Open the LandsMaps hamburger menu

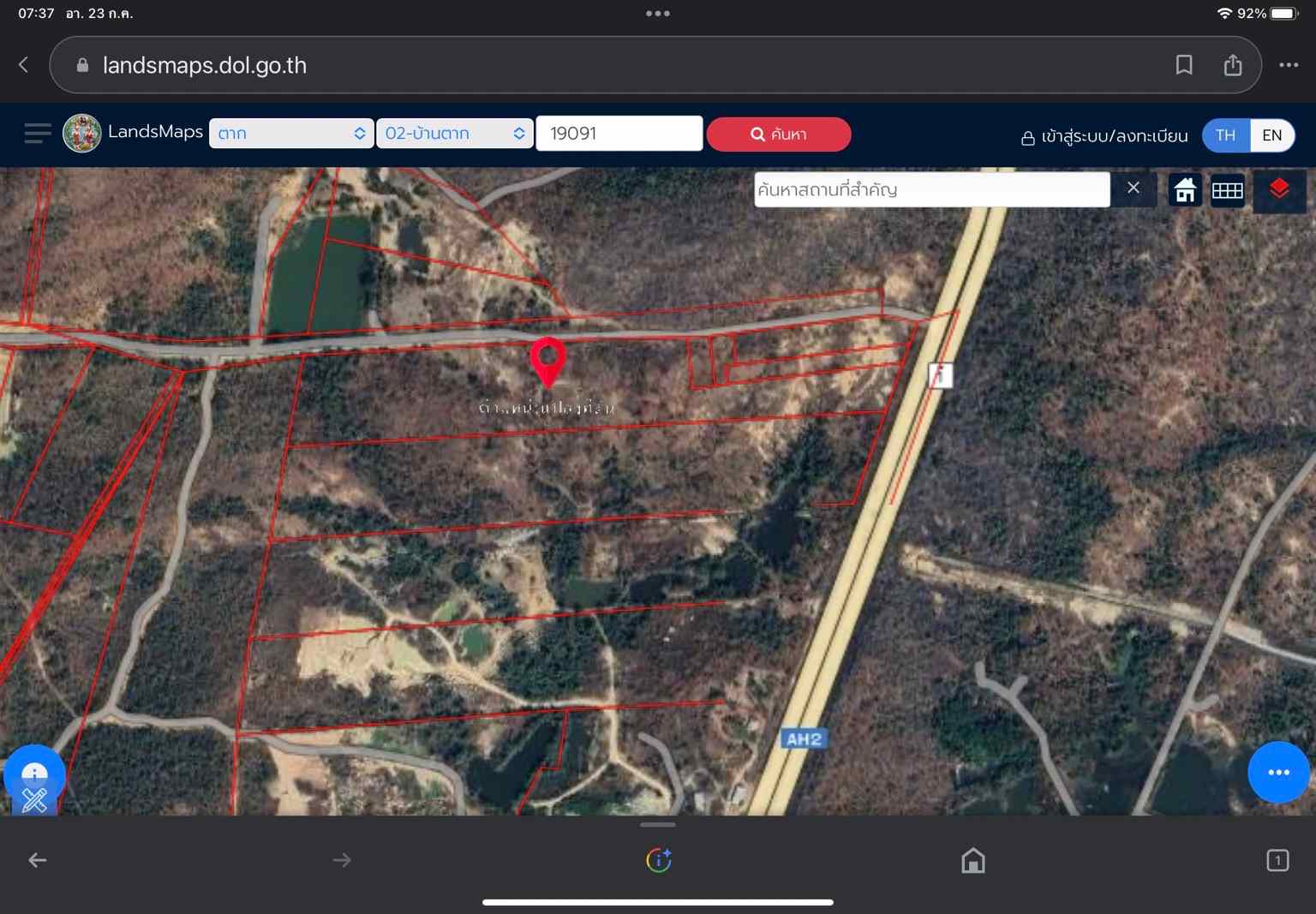(x=38, y=134)
